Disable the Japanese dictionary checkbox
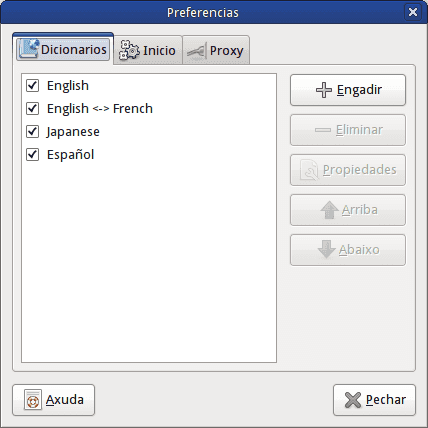428x428 pixels. pyautogui.click(x=32, y=131)
